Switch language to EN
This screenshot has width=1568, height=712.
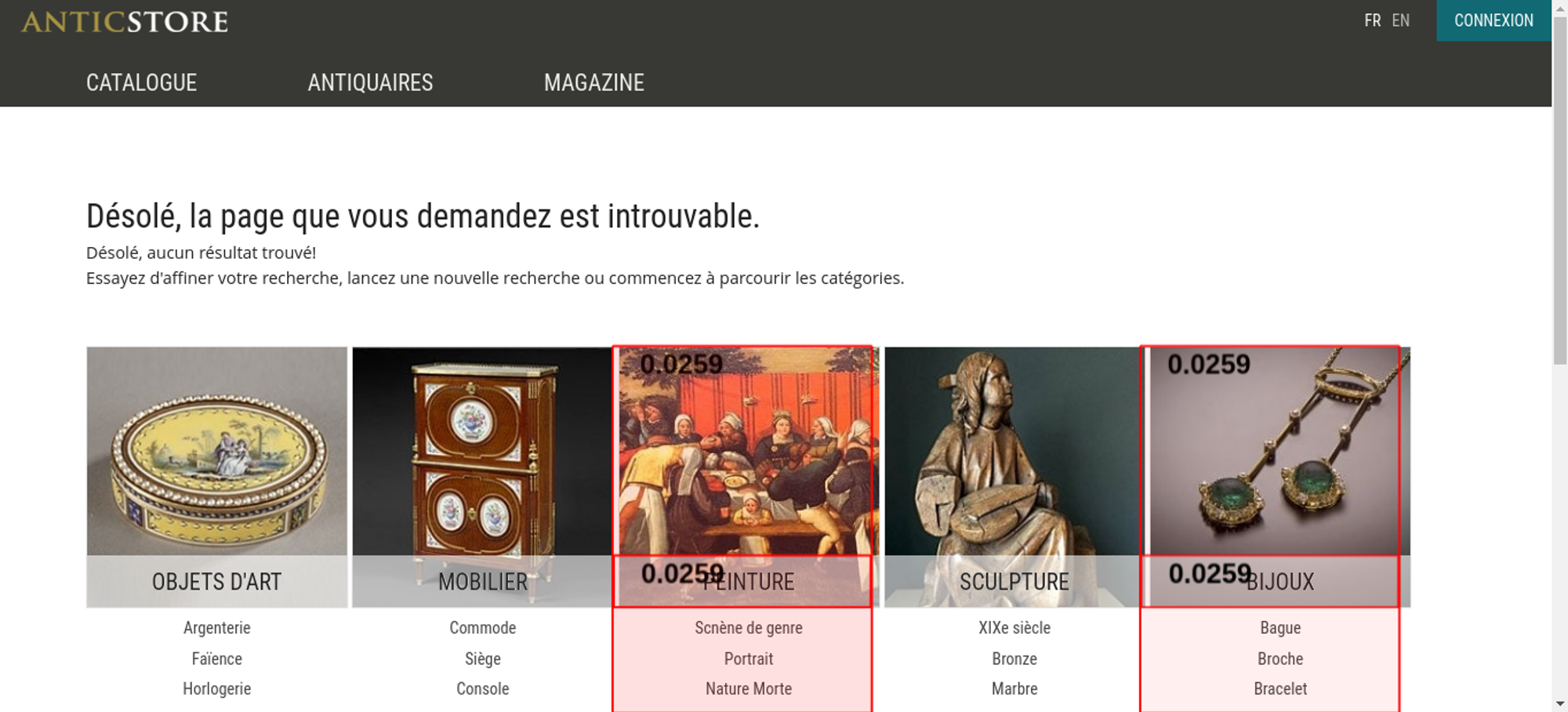click(x=1400, y=20)
